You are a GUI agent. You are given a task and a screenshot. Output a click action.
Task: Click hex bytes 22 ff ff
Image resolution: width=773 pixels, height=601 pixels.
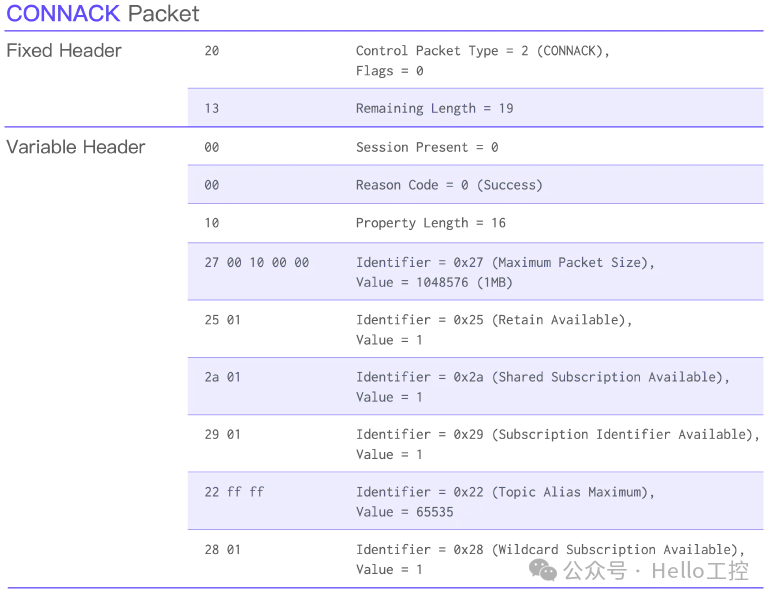(x=235, y=492)
